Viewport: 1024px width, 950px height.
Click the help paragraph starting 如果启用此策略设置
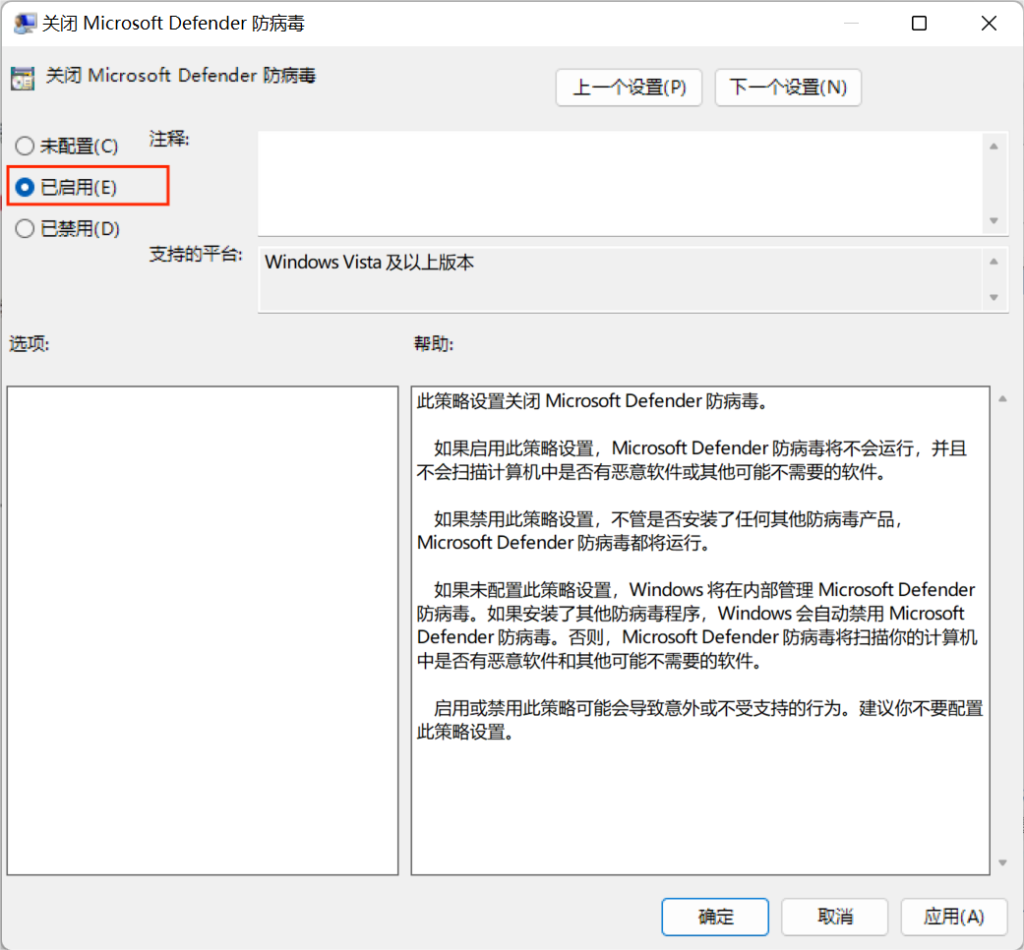pos(692,460)
